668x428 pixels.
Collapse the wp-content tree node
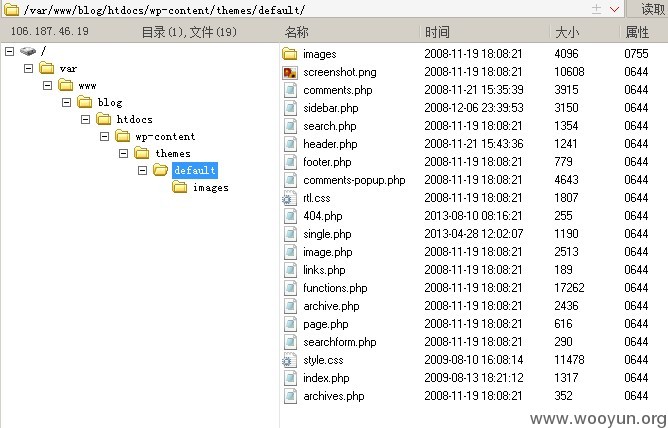click(104, 137)
